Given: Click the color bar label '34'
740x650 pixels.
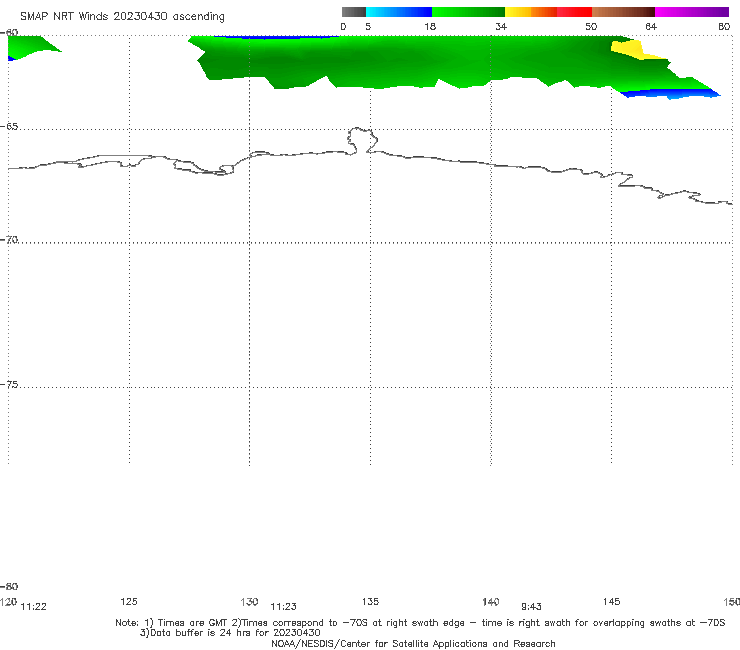Looking at the screenshot, I should pyautogui.click(x=501, y=26).
